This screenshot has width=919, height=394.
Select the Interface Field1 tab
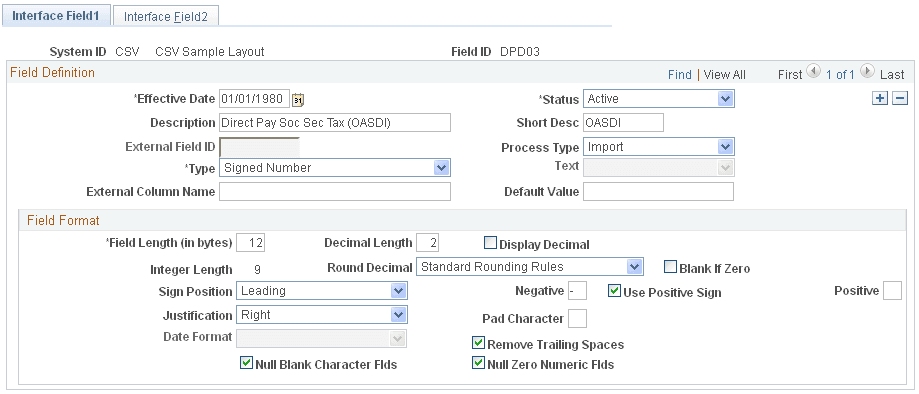[x=56, y=16]
